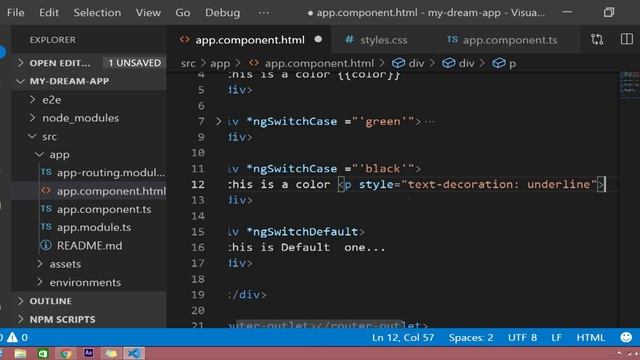The height and width of the screenshot is (360, 640).
Task: Click the split editor right icon
Action: click(x=627, y=39)
